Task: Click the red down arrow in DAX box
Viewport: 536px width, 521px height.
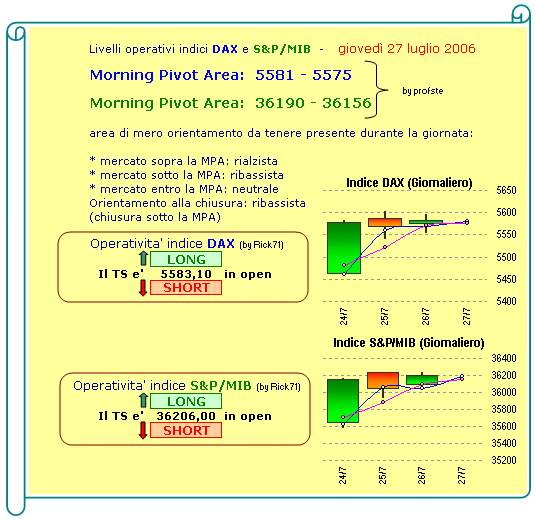Action: (143, 288)
